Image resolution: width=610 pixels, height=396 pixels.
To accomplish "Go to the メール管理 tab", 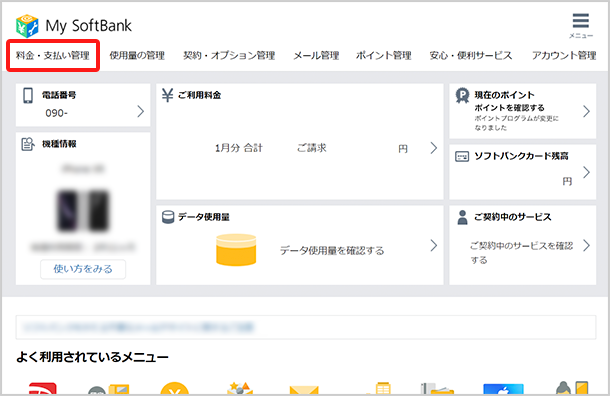I will pos(316,56).
